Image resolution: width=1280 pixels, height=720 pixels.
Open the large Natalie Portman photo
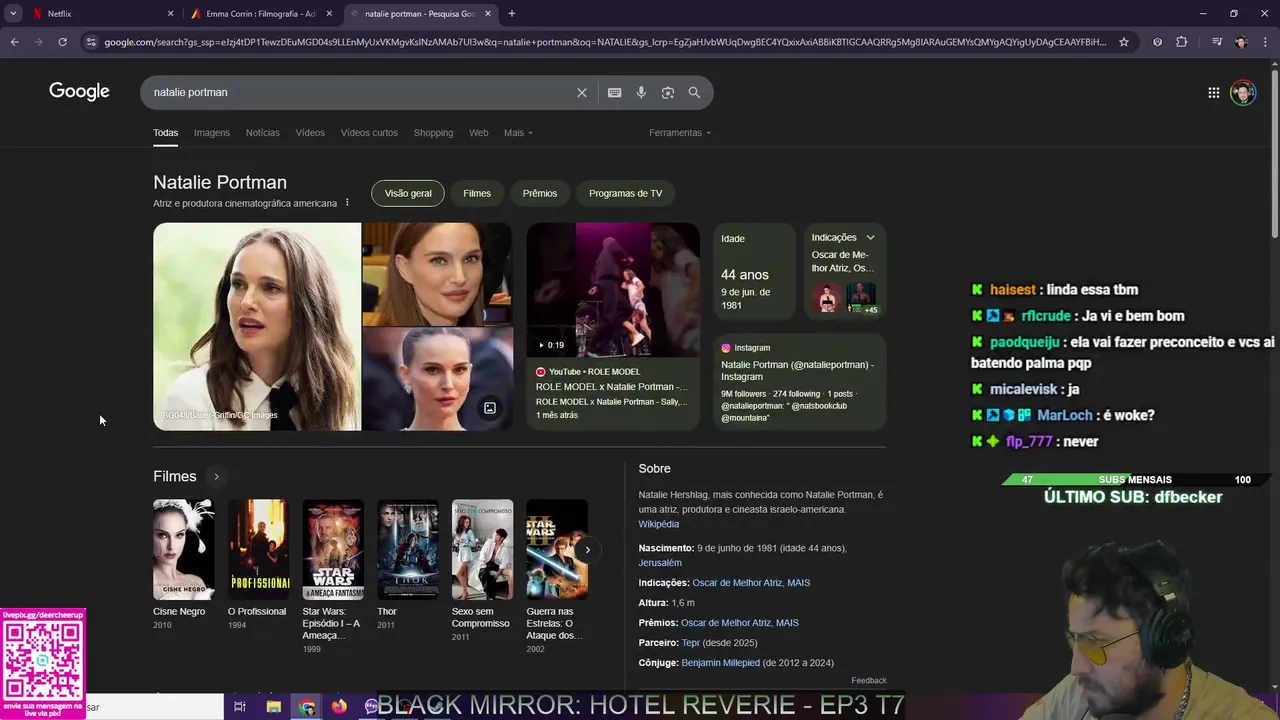pyautogui.click(x=257, y=326)
